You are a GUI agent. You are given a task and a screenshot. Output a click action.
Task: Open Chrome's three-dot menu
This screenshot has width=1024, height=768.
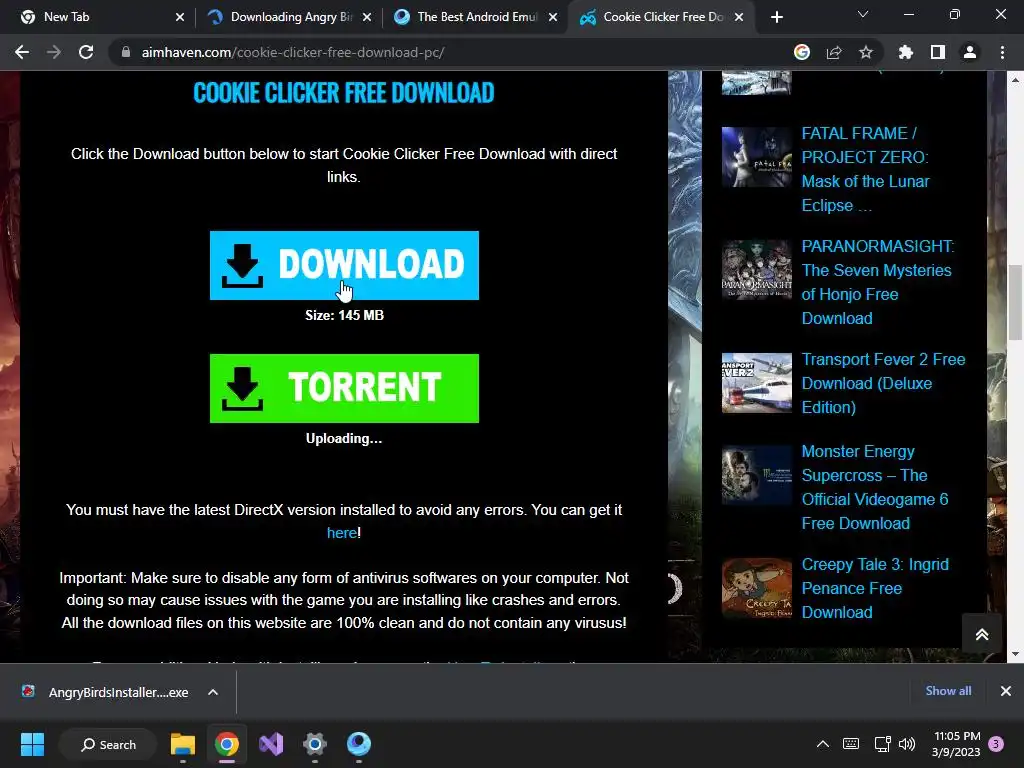pyautogui.click(x=1002, y=52)
